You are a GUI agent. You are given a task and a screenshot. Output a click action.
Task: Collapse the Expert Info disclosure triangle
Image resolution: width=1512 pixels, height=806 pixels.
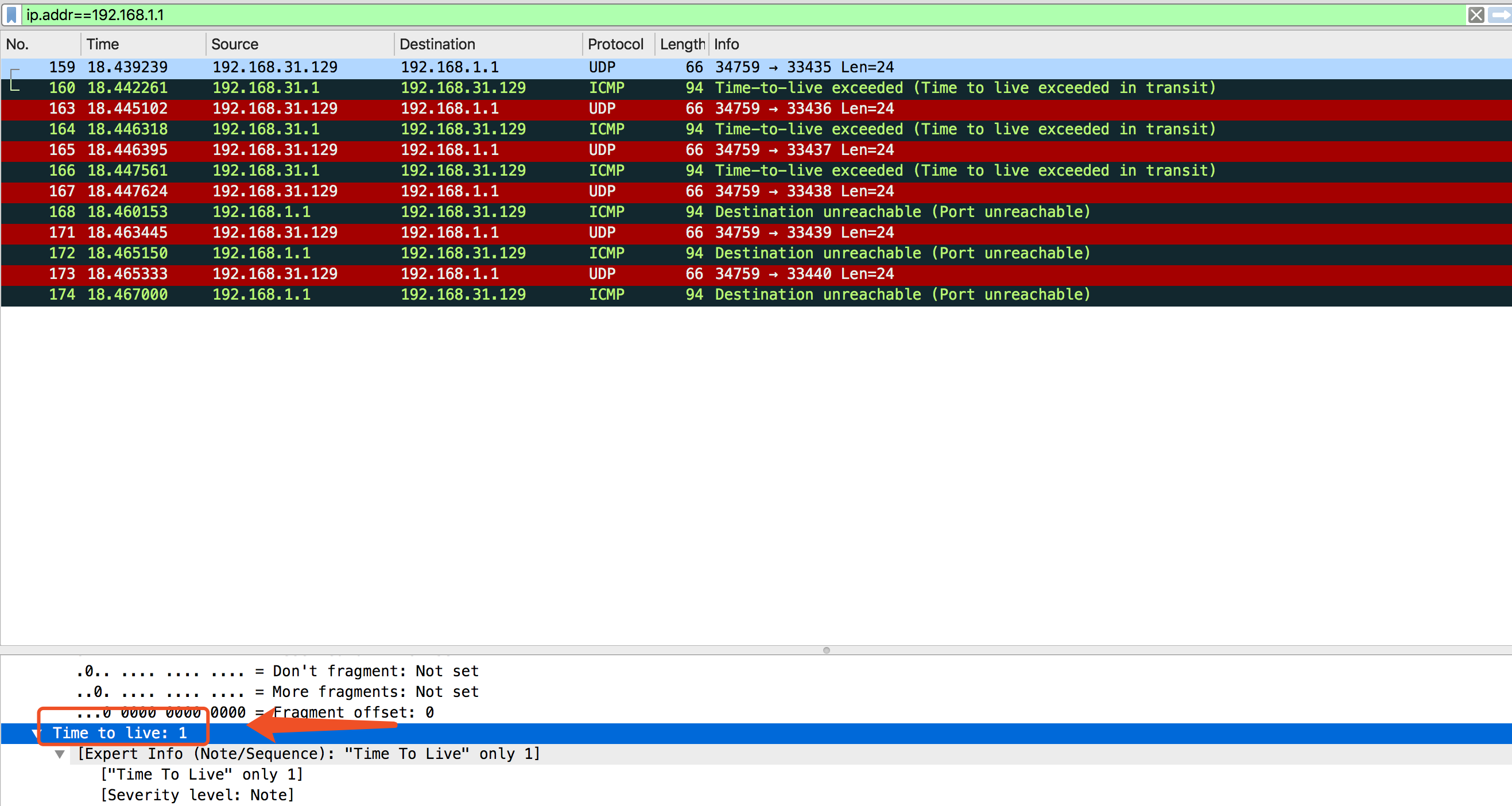pyautogui.click(x=59, y=754)
